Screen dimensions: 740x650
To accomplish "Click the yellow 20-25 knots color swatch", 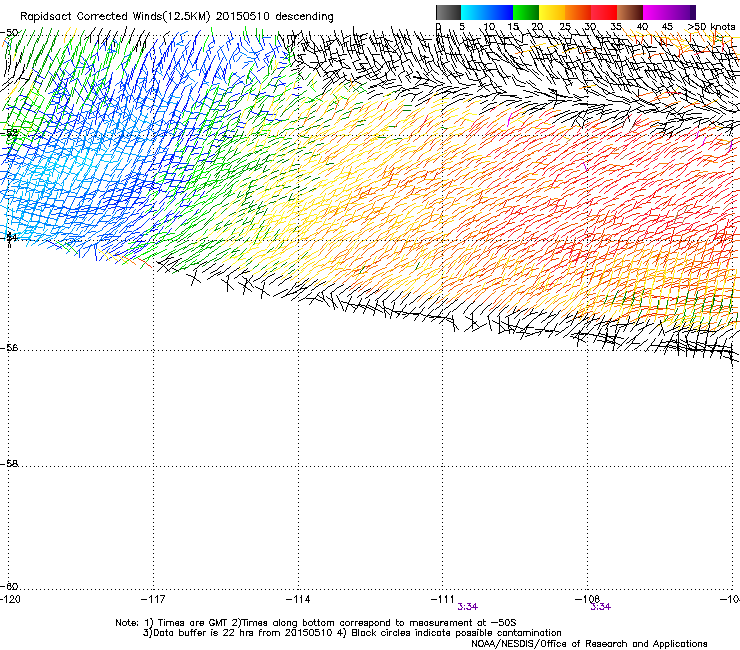I will click(x=552, y=12).
